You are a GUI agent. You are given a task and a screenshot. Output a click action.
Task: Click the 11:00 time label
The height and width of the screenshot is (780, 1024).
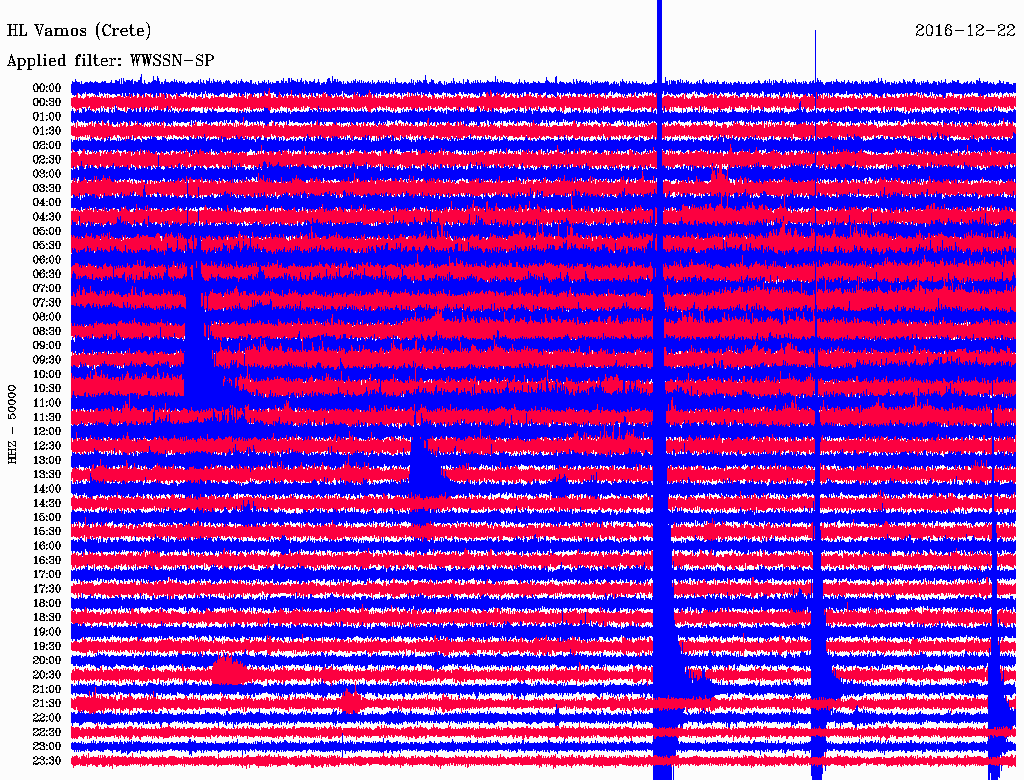point(47,403)
